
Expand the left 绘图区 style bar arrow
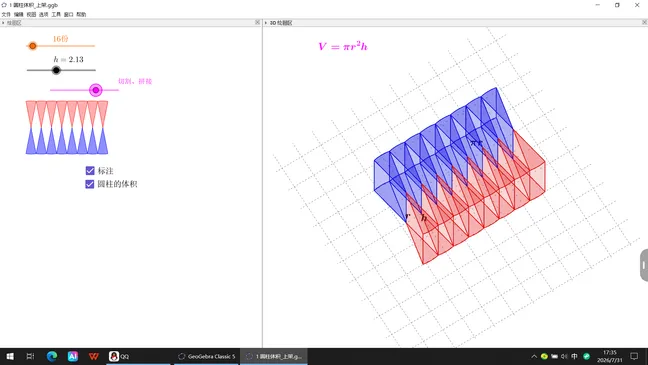(3, 23)
